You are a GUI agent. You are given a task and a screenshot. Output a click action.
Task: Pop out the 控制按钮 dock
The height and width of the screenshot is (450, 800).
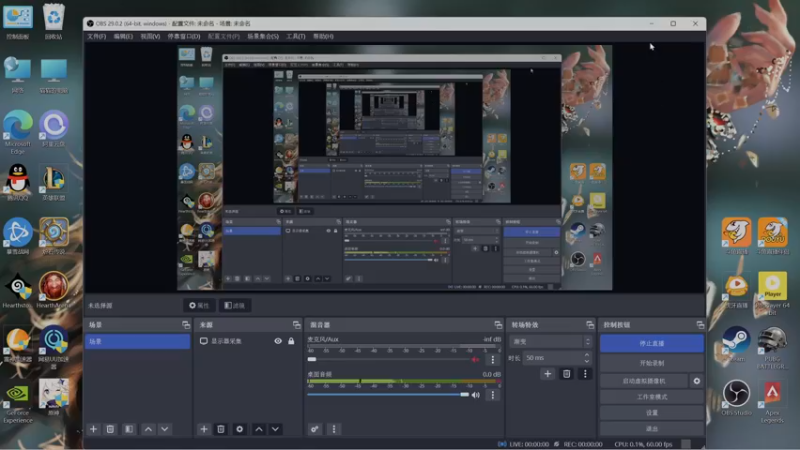coord(700,325)
